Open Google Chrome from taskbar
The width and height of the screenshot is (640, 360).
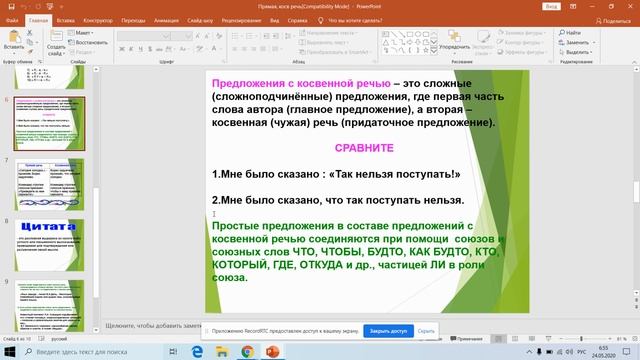[247, 351]
